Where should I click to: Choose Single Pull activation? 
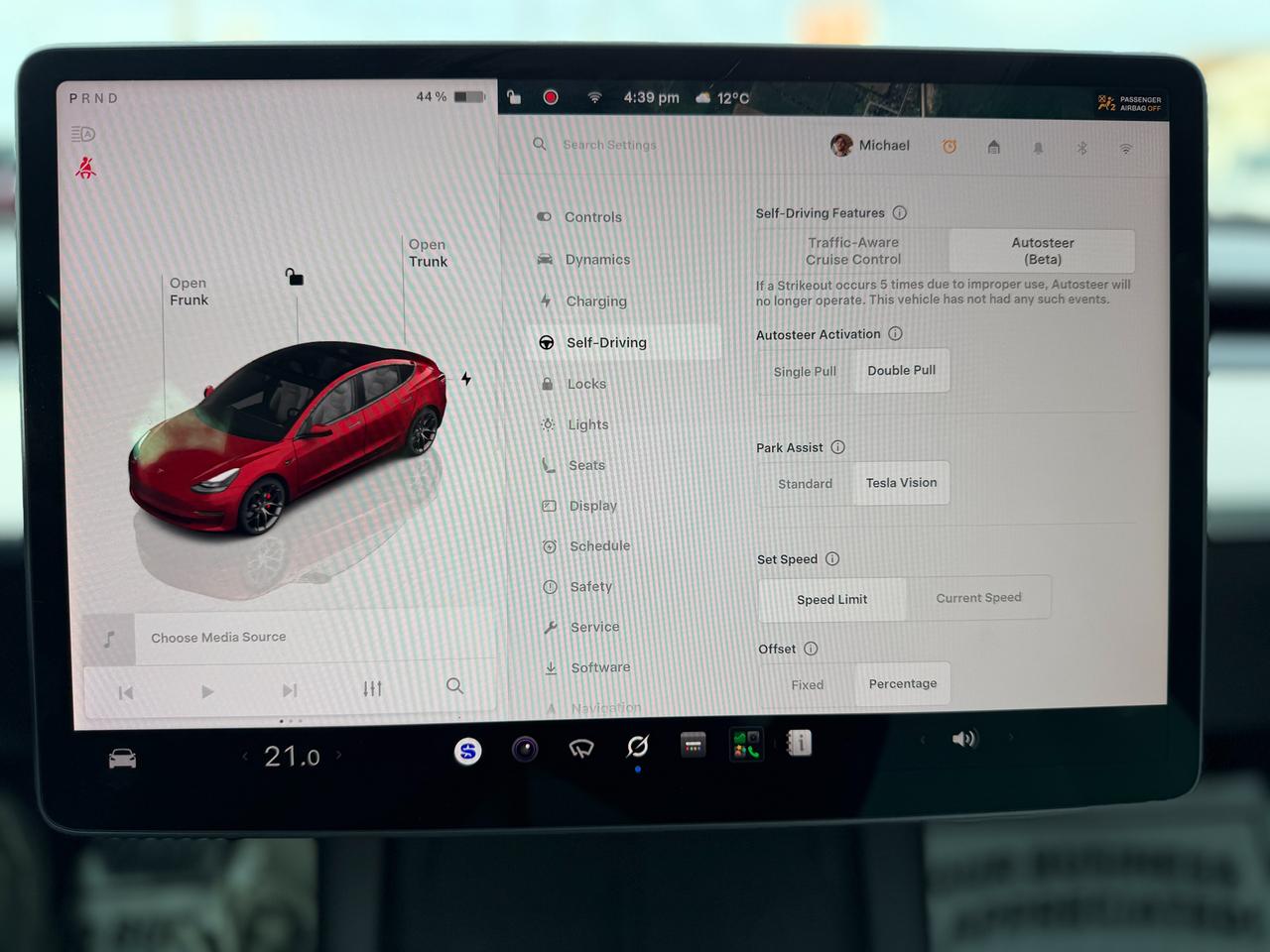click(x=805, y=372)
